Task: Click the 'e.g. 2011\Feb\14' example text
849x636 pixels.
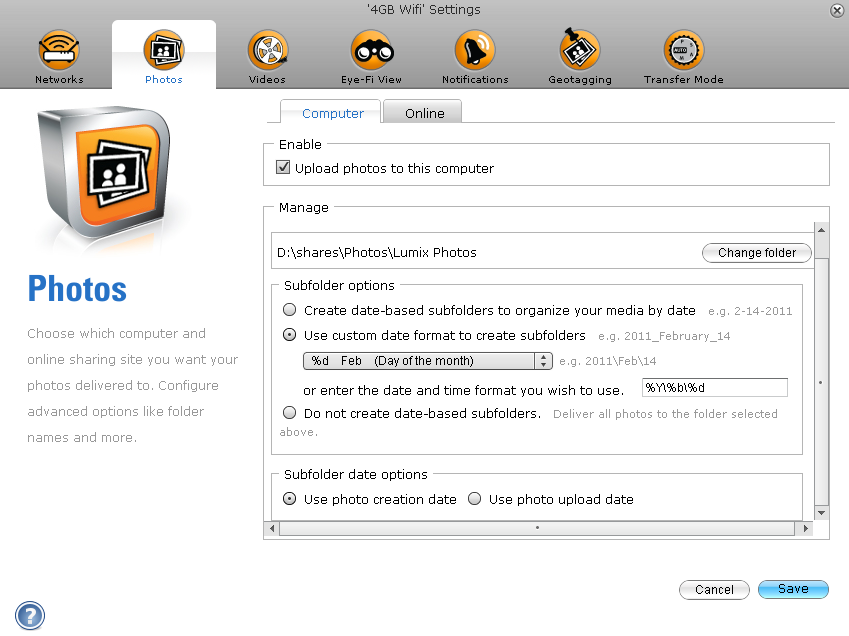Action: pos(608,361)
